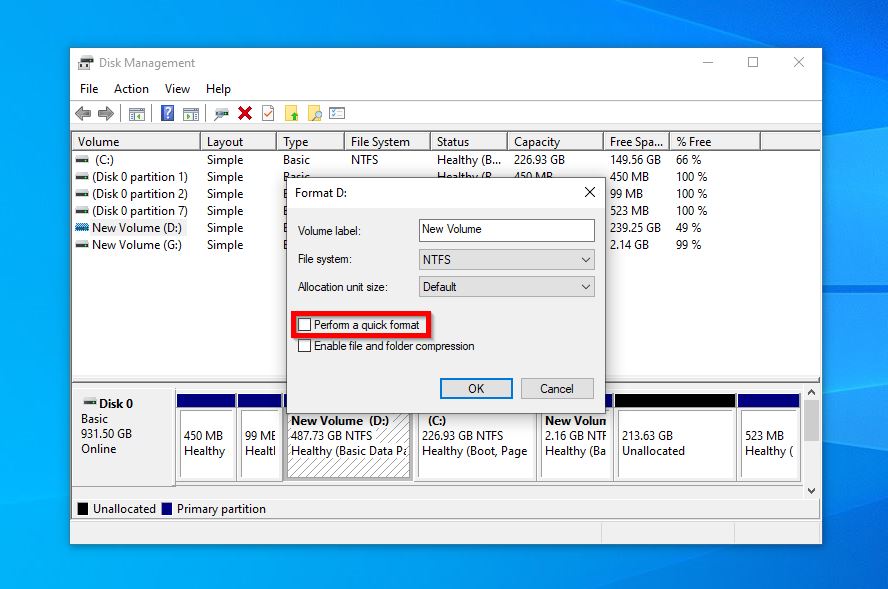Open the Allocation unit size dropdown
Screen dimensions: 888x589
click(x=507, y=287)
